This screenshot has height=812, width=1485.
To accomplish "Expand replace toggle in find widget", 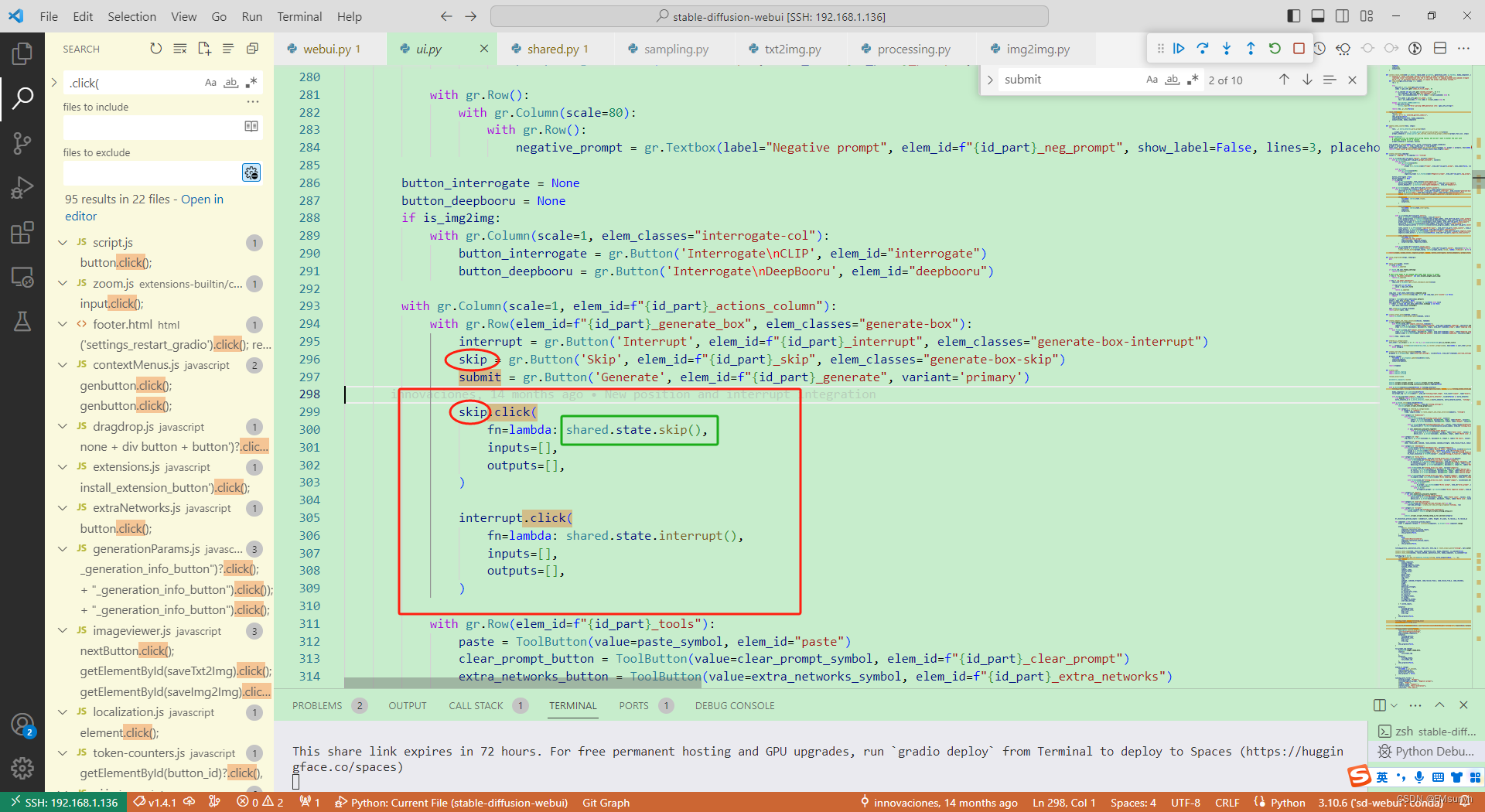I will point(990,80).
